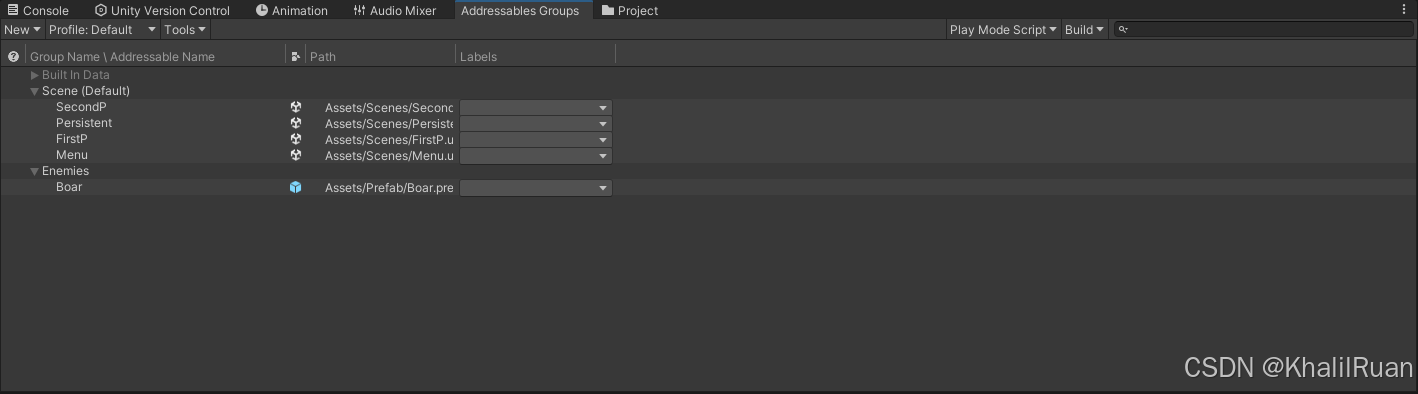This screenshot has width=1418, height=394.
Task: Open the Labels dropdown for Boar
Action: point(535,188)
